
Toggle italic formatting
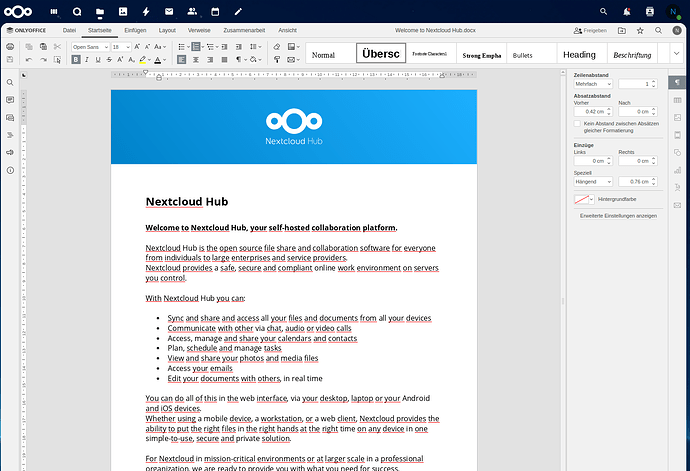pyautogui.click(x=87, y=59)
